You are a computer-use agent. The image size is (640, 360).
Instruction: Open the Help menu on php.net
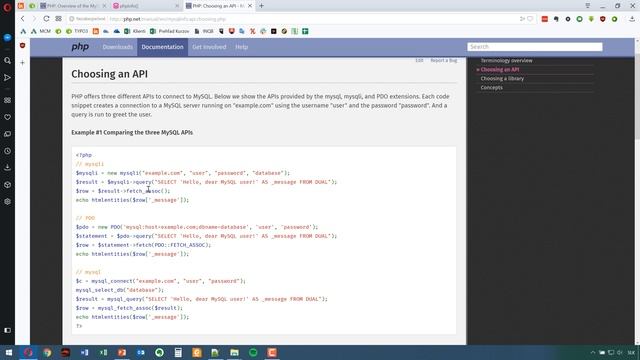coord(242,47)
